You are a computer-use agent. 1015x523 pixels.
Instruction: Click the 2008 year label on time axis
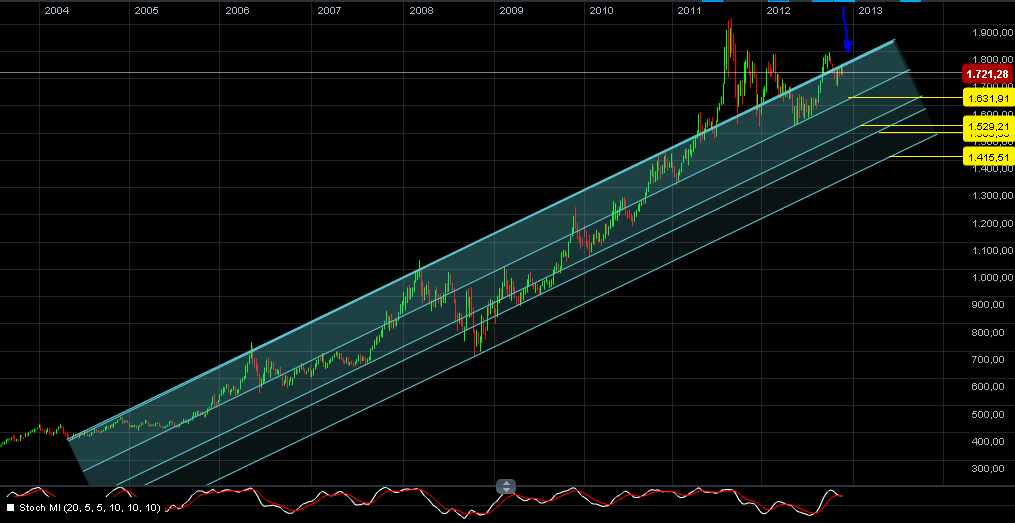click(421, 10)
